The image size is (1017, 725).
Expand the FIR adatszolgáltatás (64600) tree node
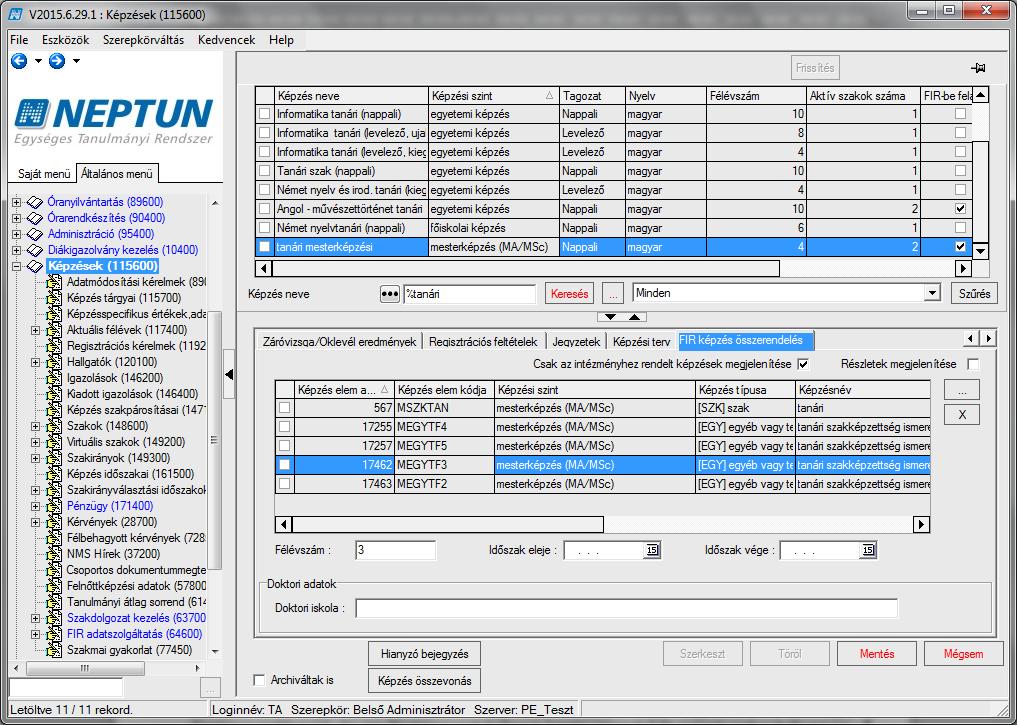click(x=36, y=634)
